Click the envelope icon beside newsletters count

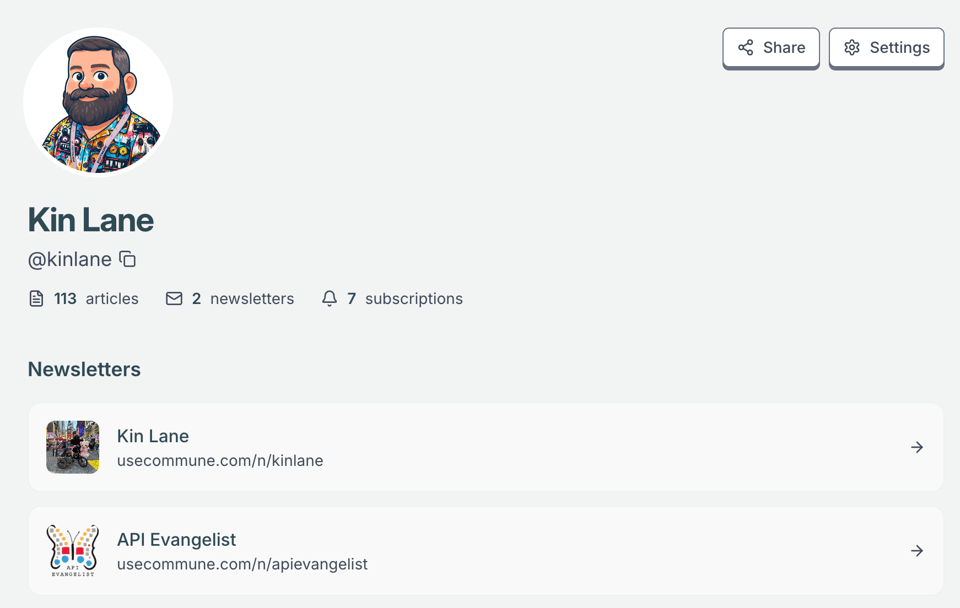(174, 299)
